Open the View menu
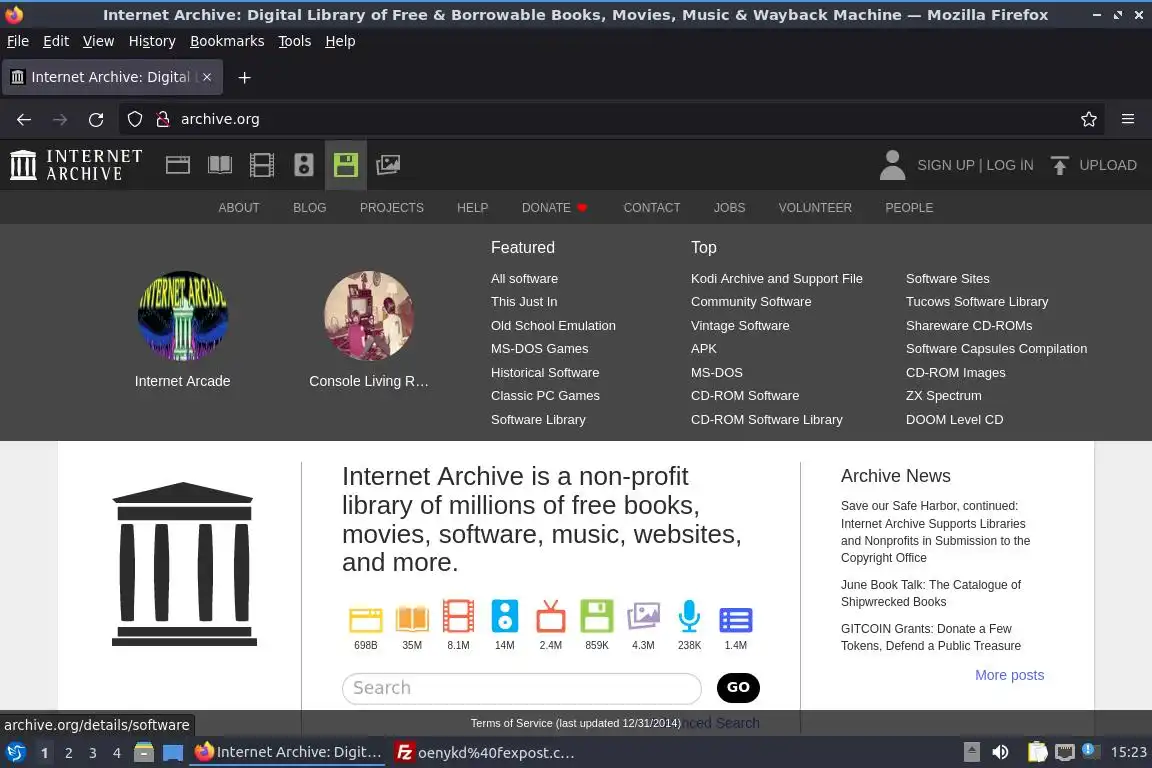 [x=98, y=41]
